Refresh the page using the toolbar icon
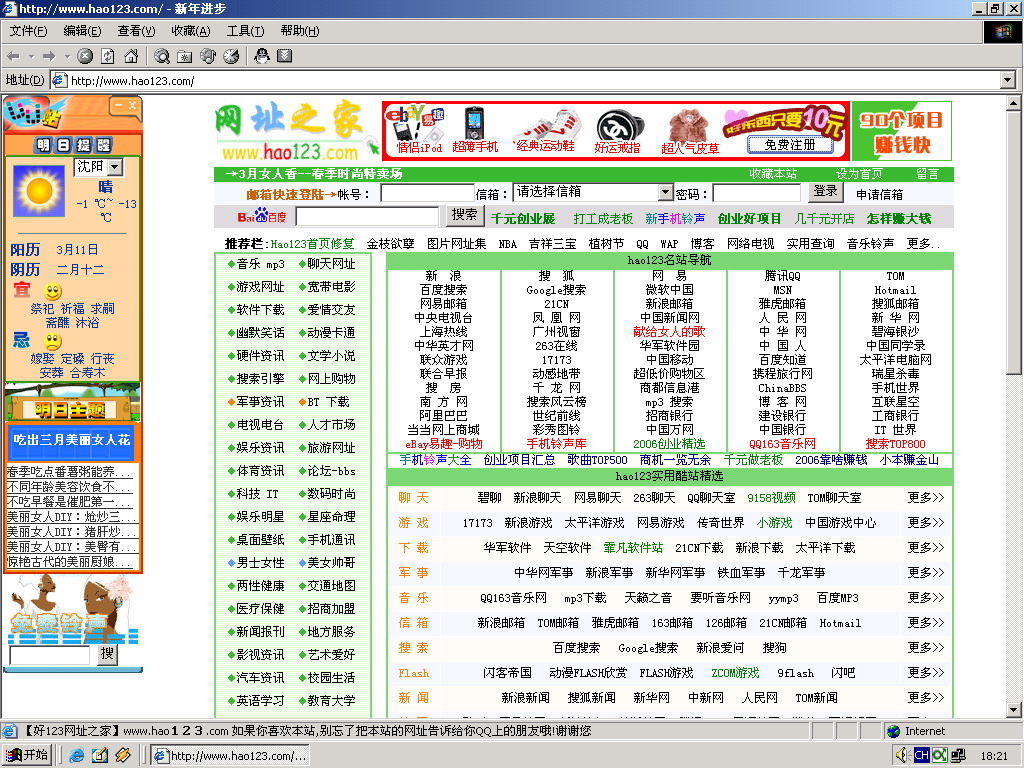This screenshot has width=1024, height=768. [108, 57]
